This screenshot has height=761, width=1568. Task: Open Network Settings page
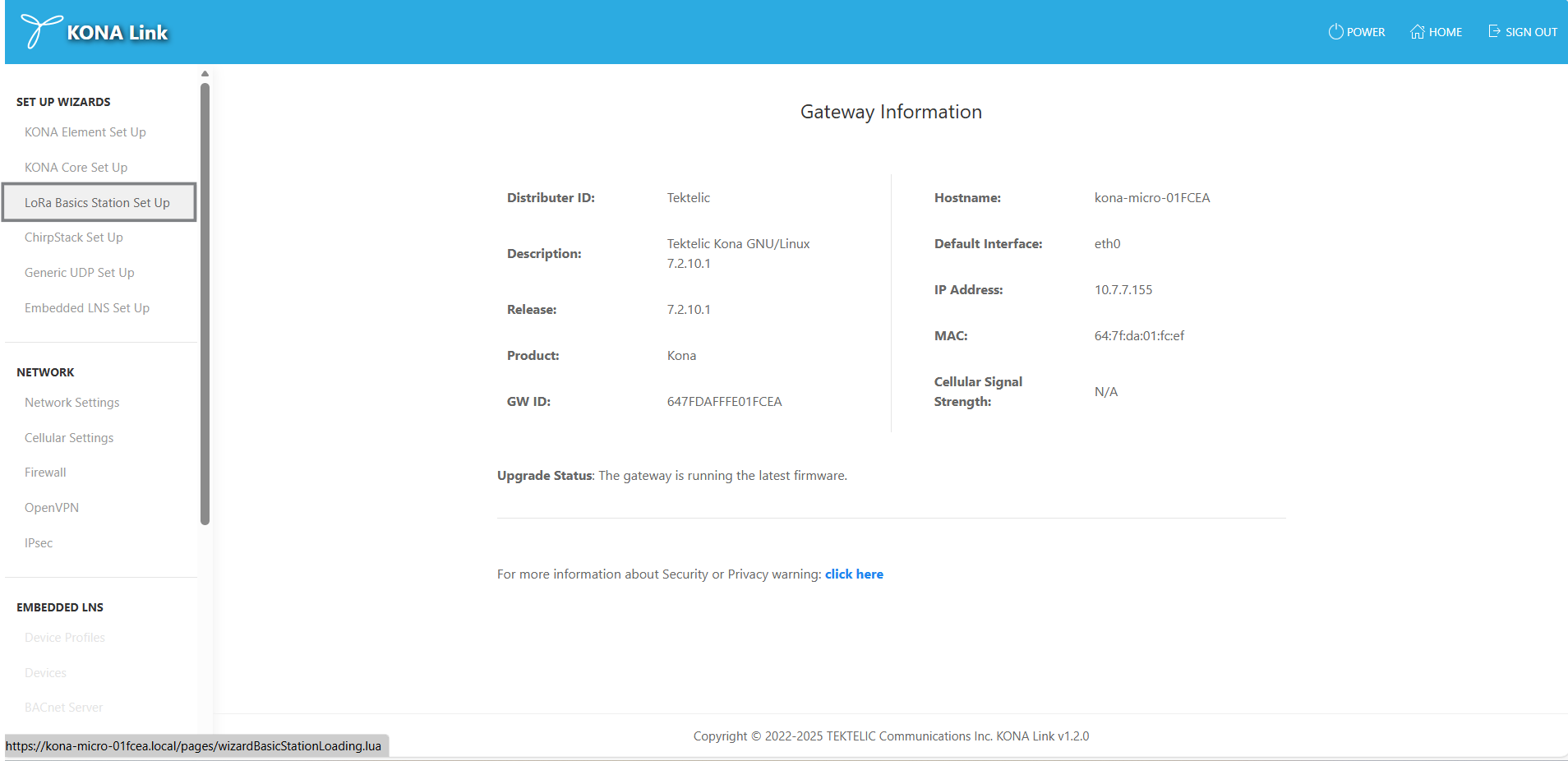pos(72,403)
